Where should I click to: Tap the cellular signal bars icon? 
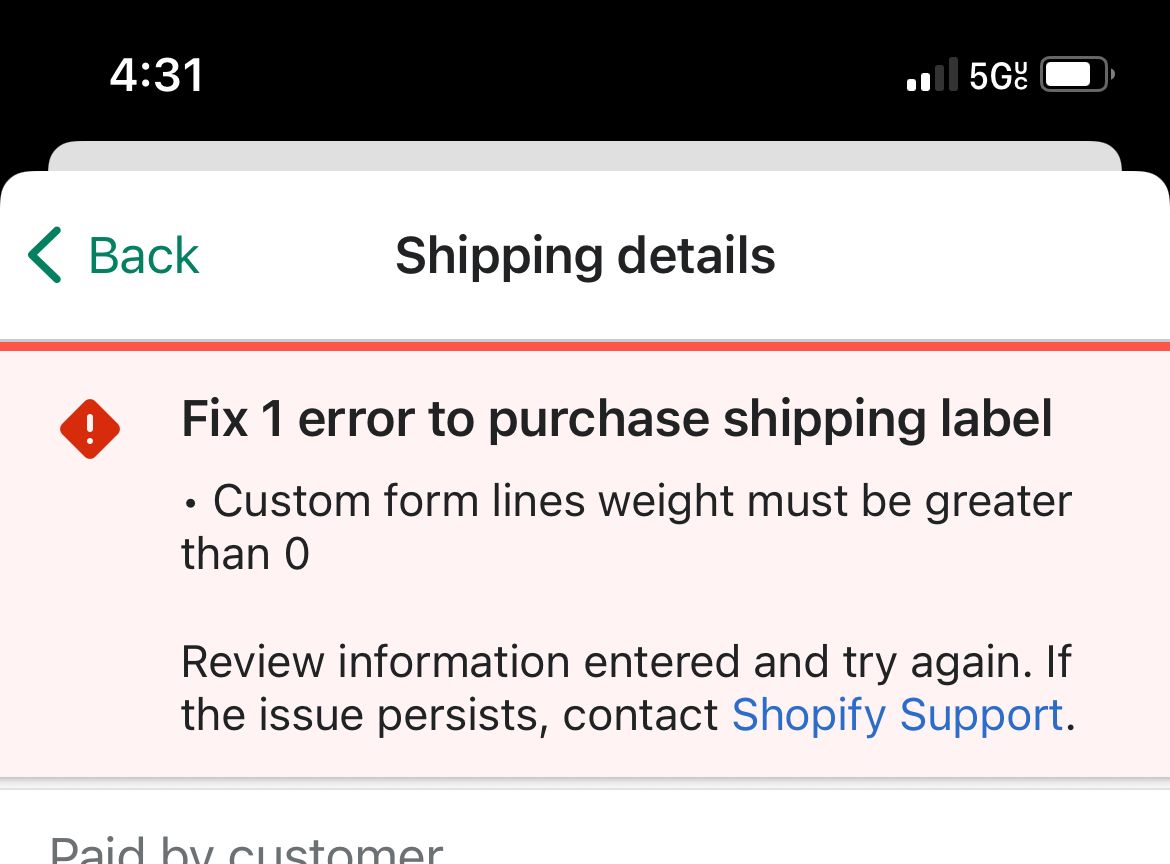931,77
